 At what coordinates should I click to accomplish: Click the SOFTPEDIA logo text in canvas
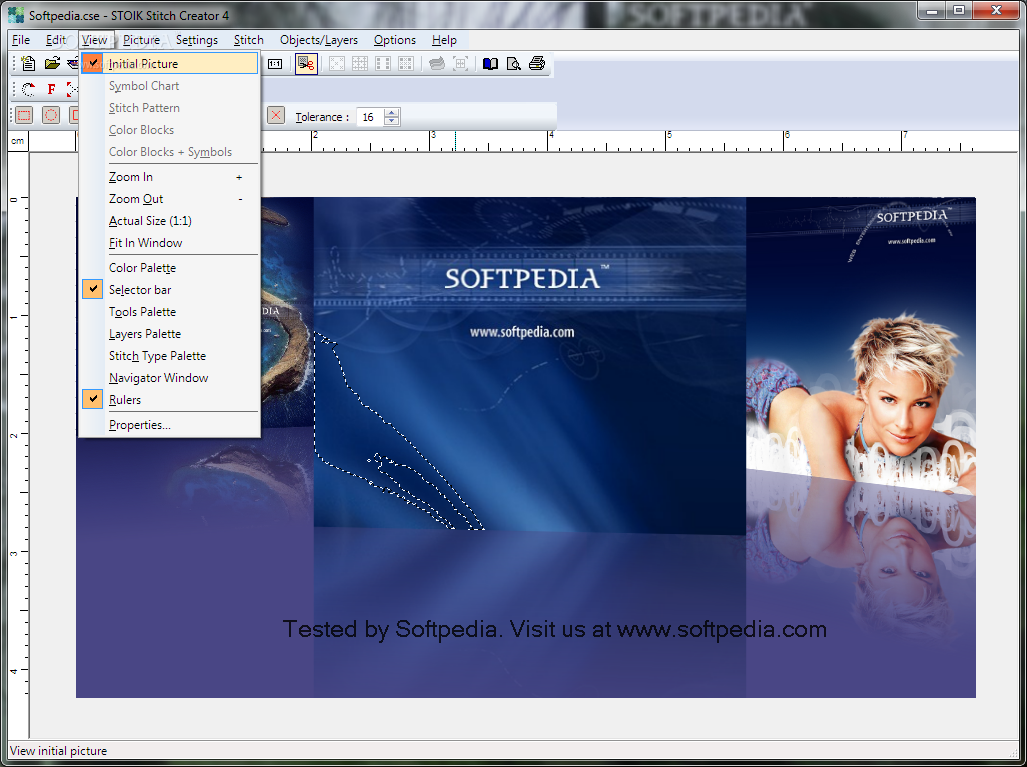(522, 278)
